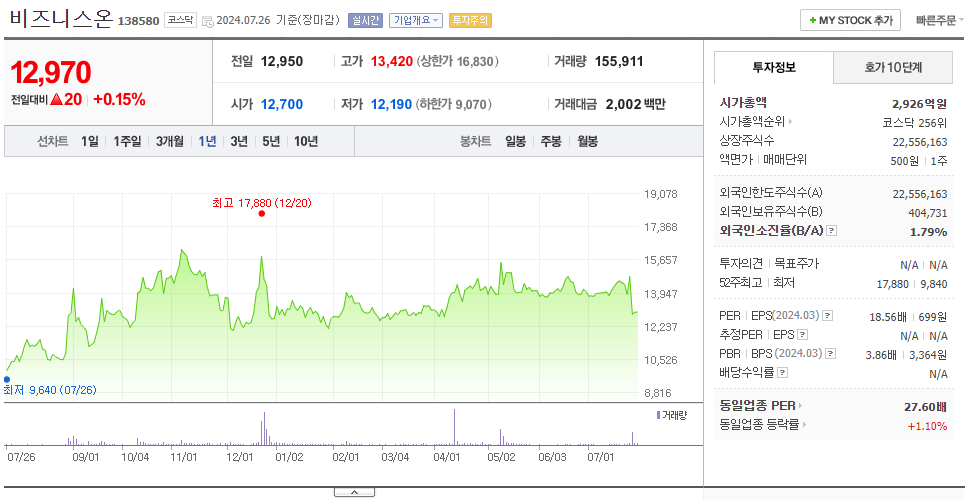Viewport: 968px width, 500px height.
Task: Click the collapse chevron handle below the chart
Action: (354, 492)
